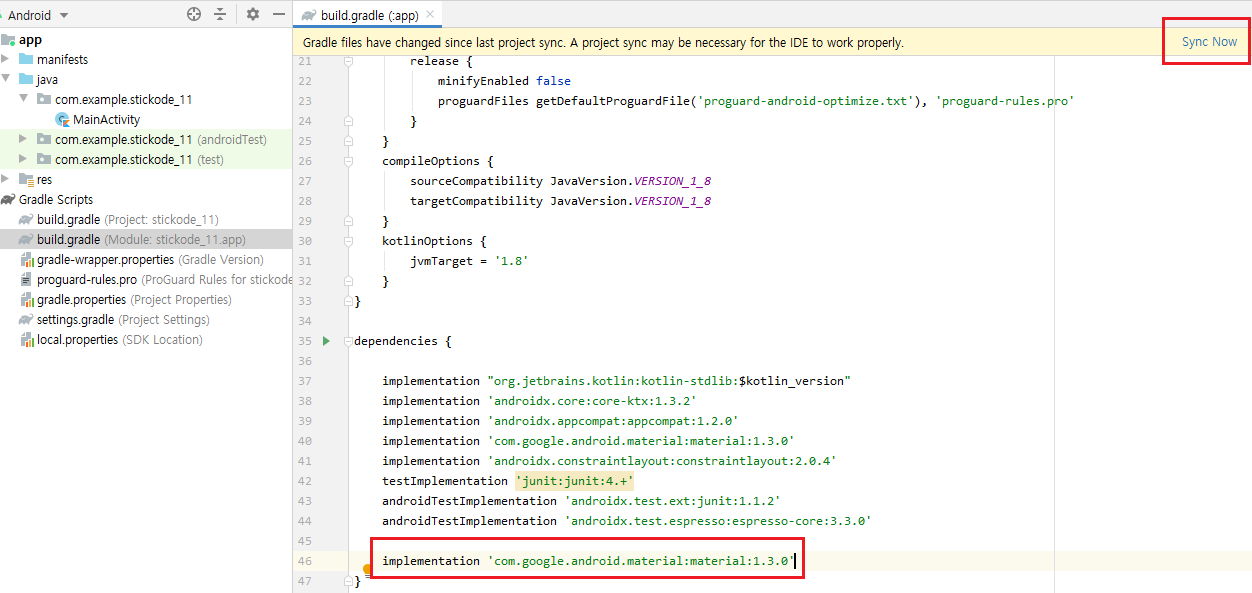Click the gradle-wrapper.properties file icon
Screen dimensions: 1252x593
click(x=26, y=260)
